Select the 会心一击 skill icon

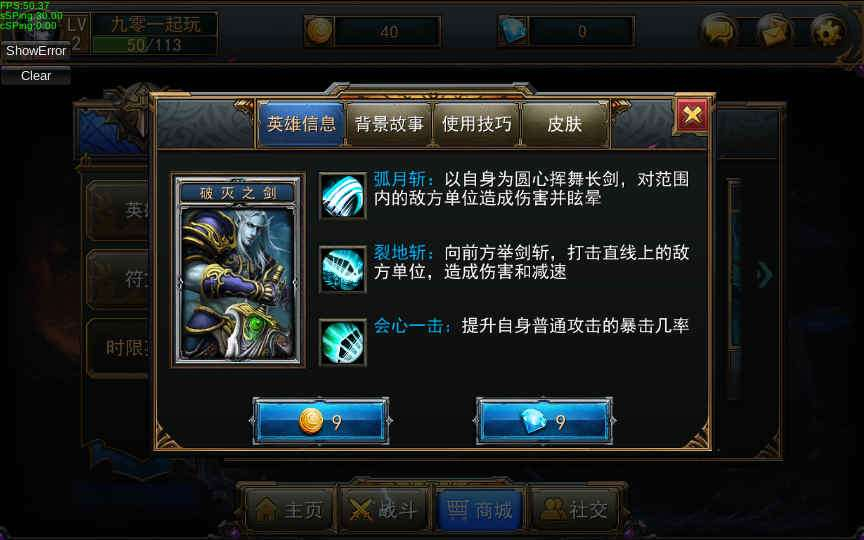tap(342, 342)
